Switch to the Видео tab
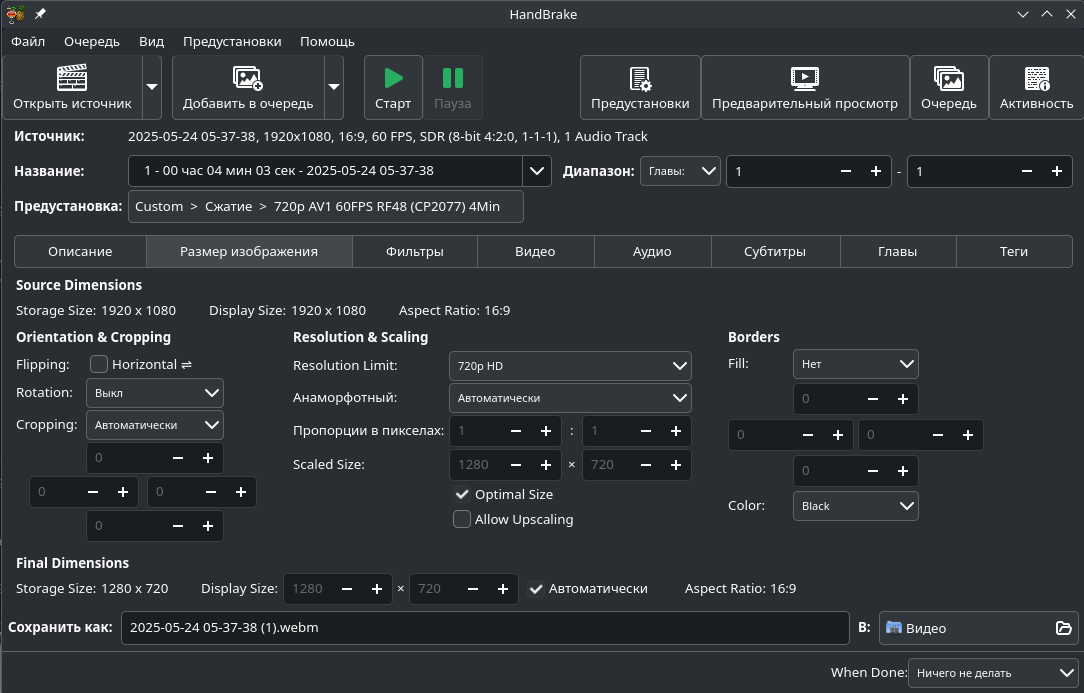This screenshot has width=1084, height=693. point(535,252)
